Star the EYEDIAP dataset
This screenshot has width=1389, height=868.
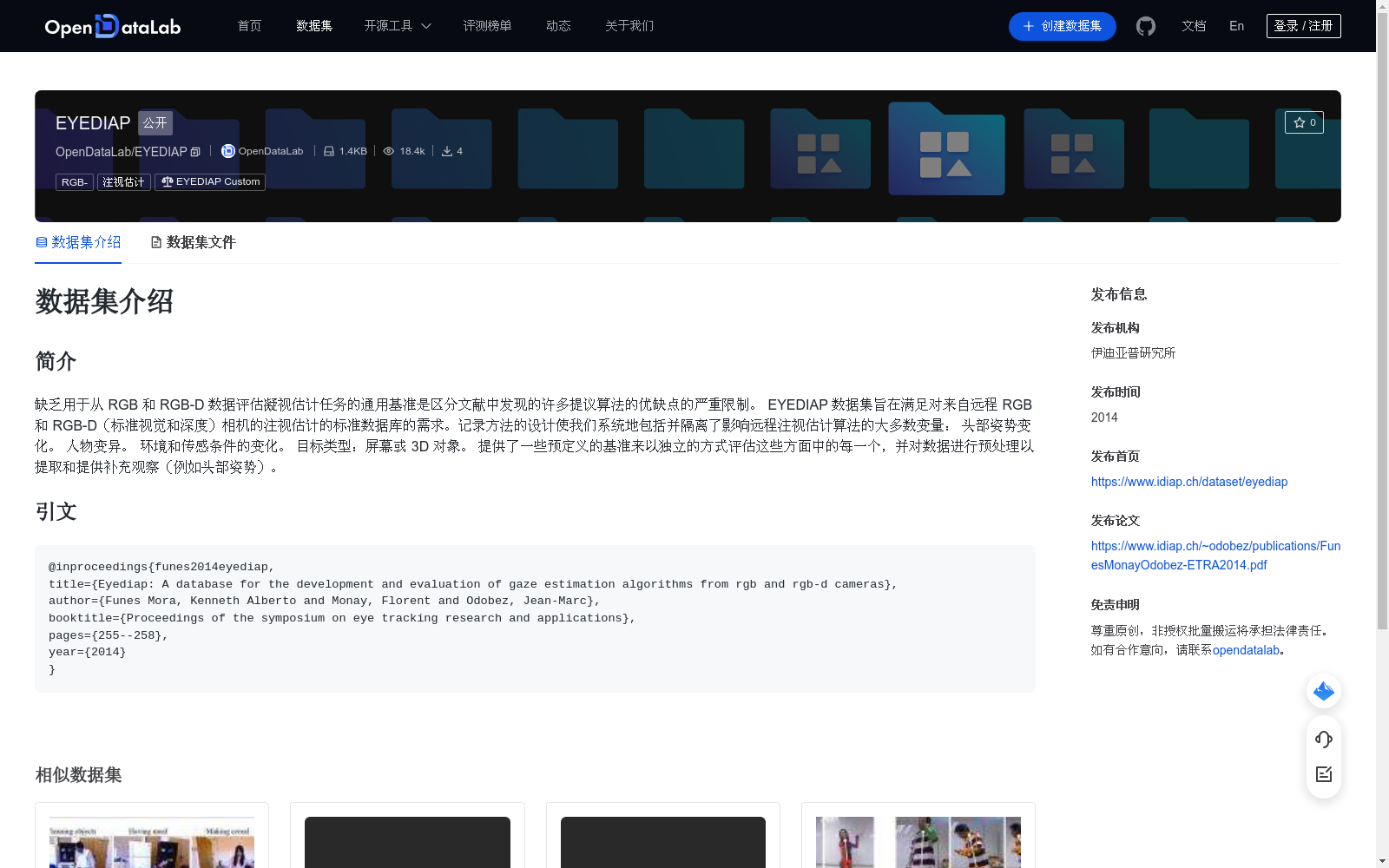[1304, 122]
